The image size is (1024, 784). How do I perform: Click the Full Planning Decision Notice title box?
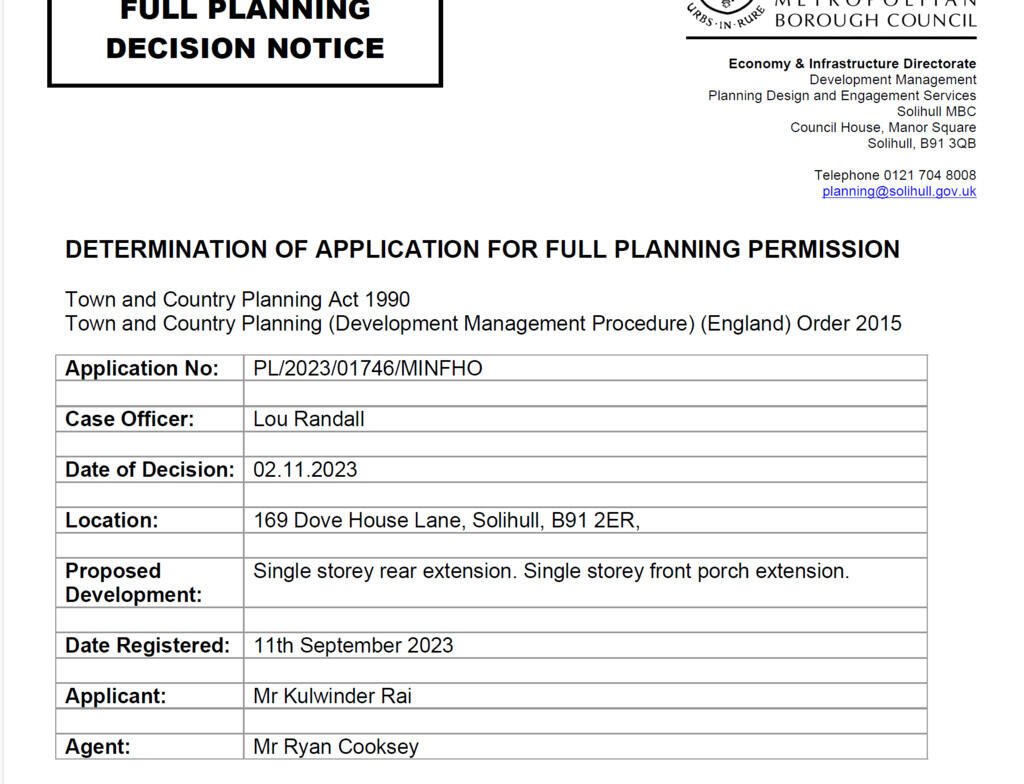pos(245,39)
